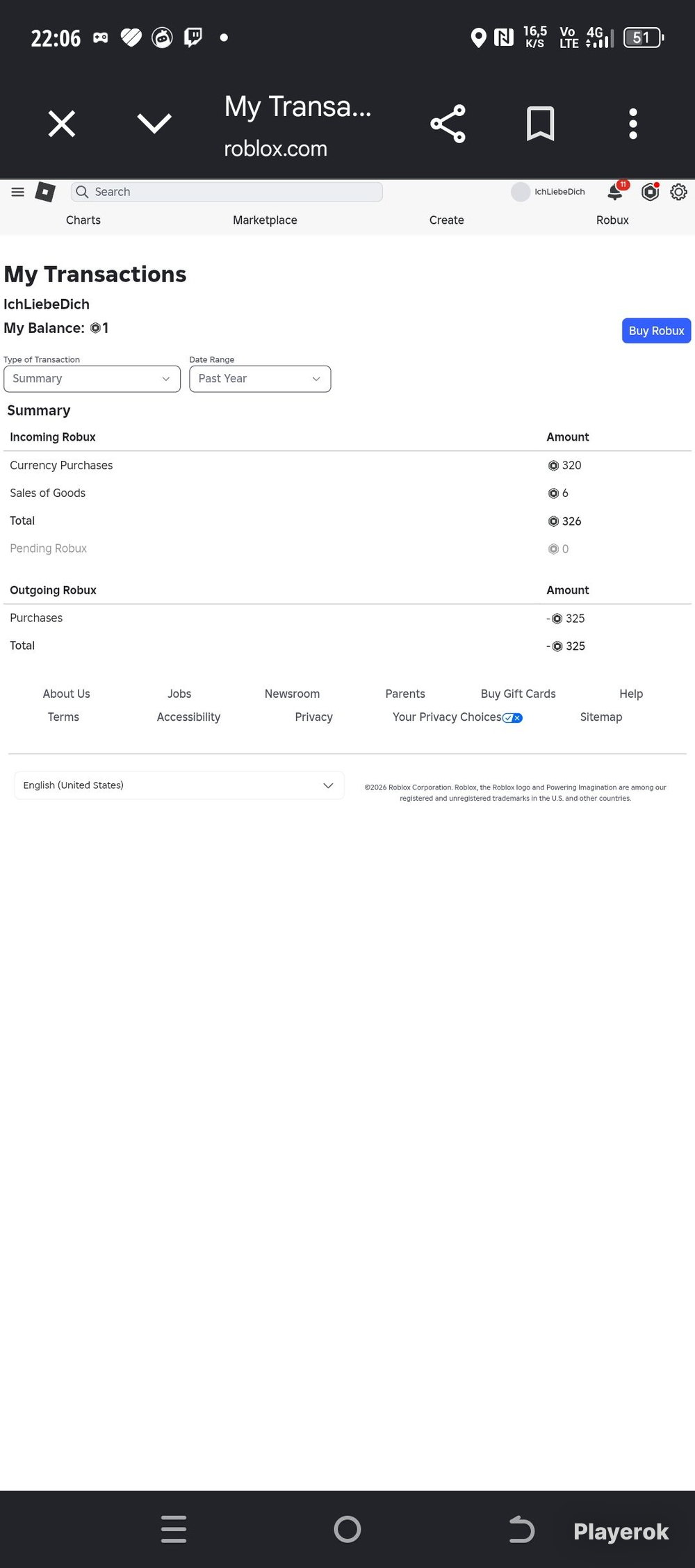695x1568 pixels.
Task: Go to Marketplace tab
Action: 265,220
